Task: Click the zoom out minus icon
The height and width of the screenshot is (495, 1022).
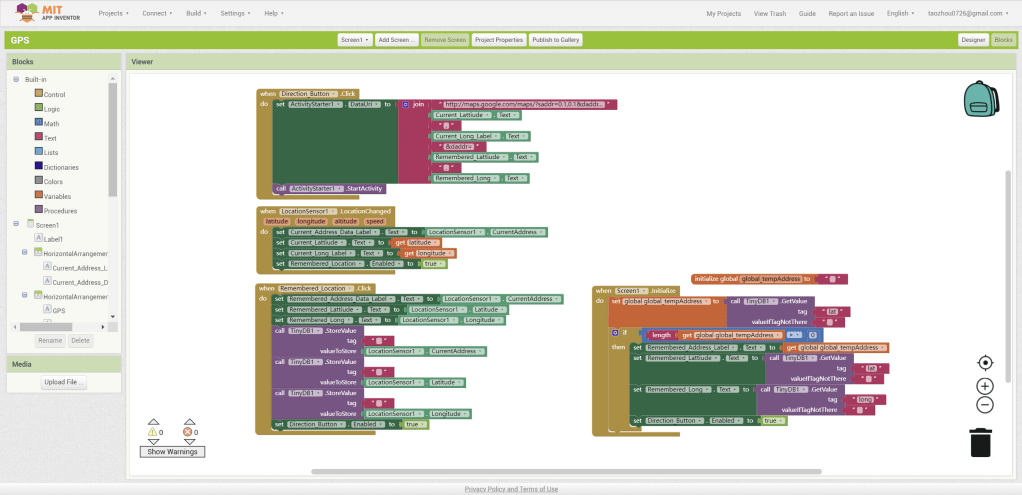Action: coord(984,405)
